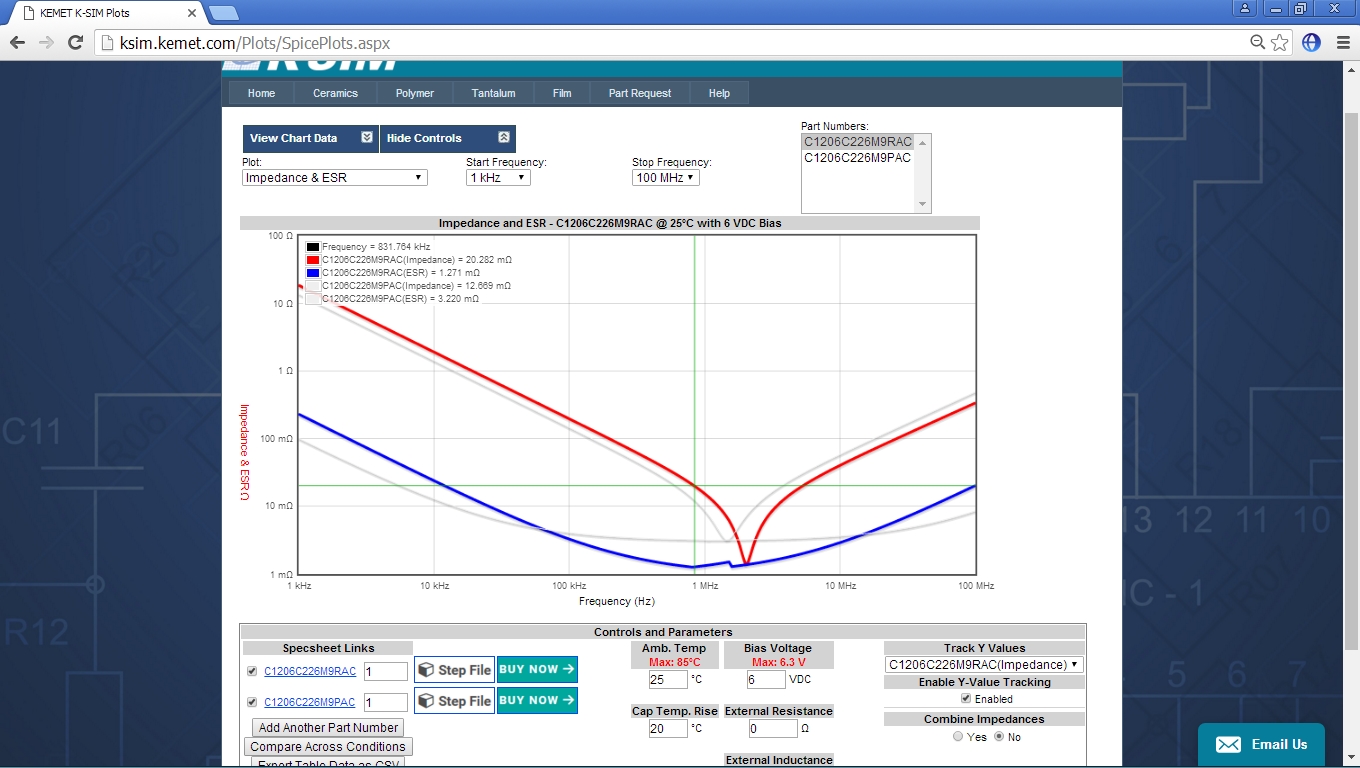Open the Tantalum menu
Viewport: 1360px width, 768px height.
coord(494,93)
